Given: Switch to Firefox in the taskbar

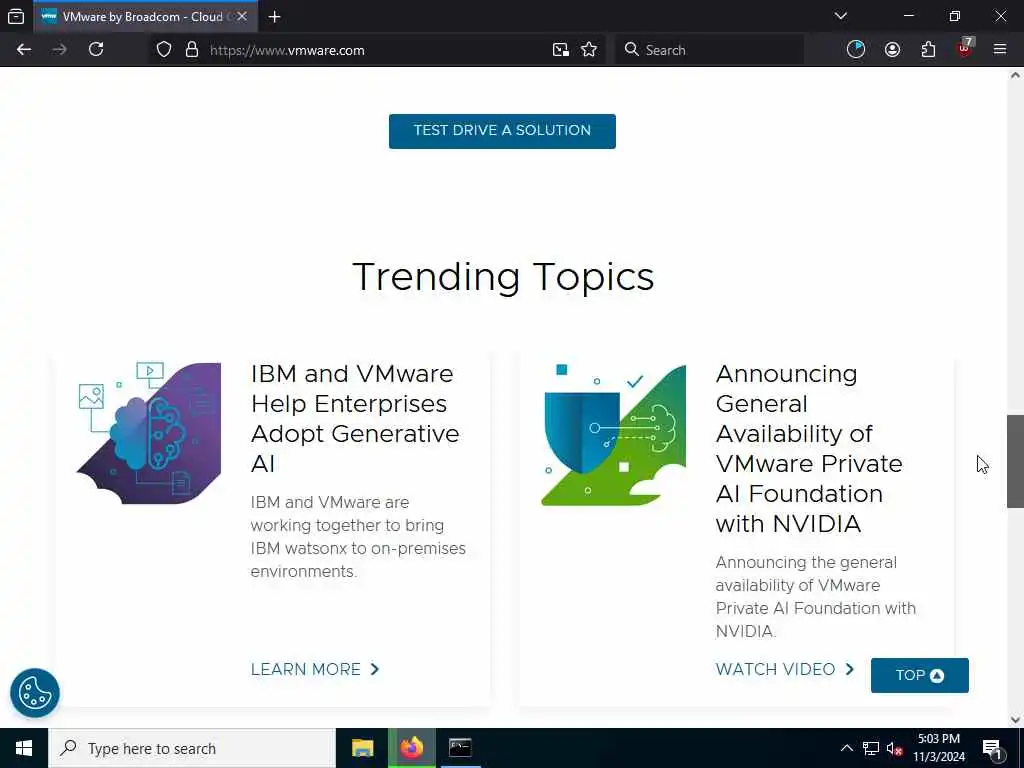Looking at the screenshot, I should point(411,748).
